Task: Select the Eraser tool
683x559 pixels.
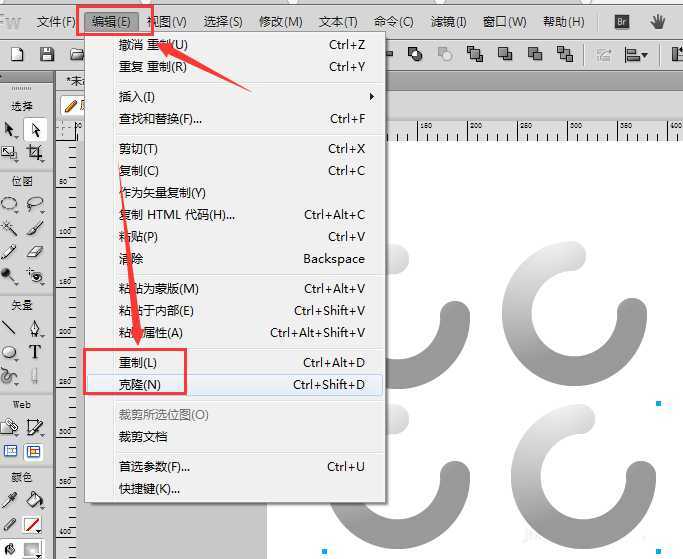Action: click(35, 251)
